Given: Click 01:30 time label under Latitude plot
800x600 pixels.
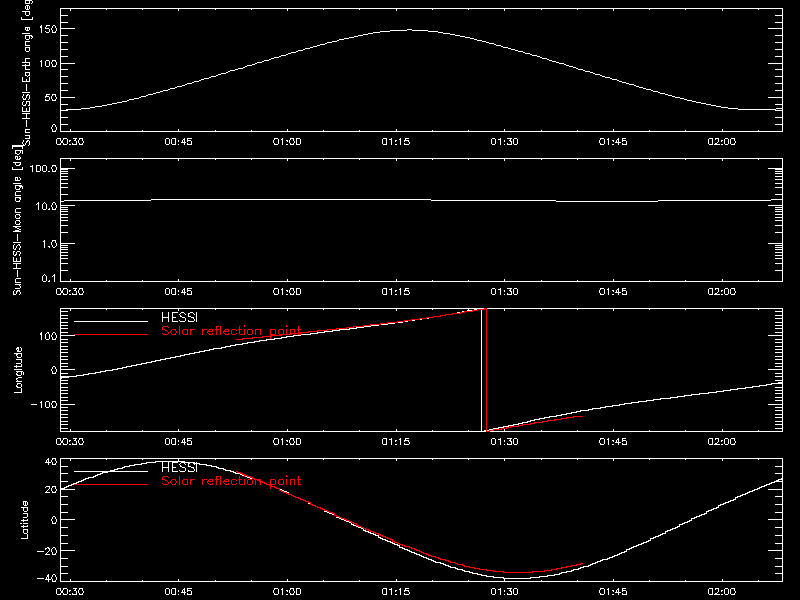Looking at the screenshot, I should point(505,592).
